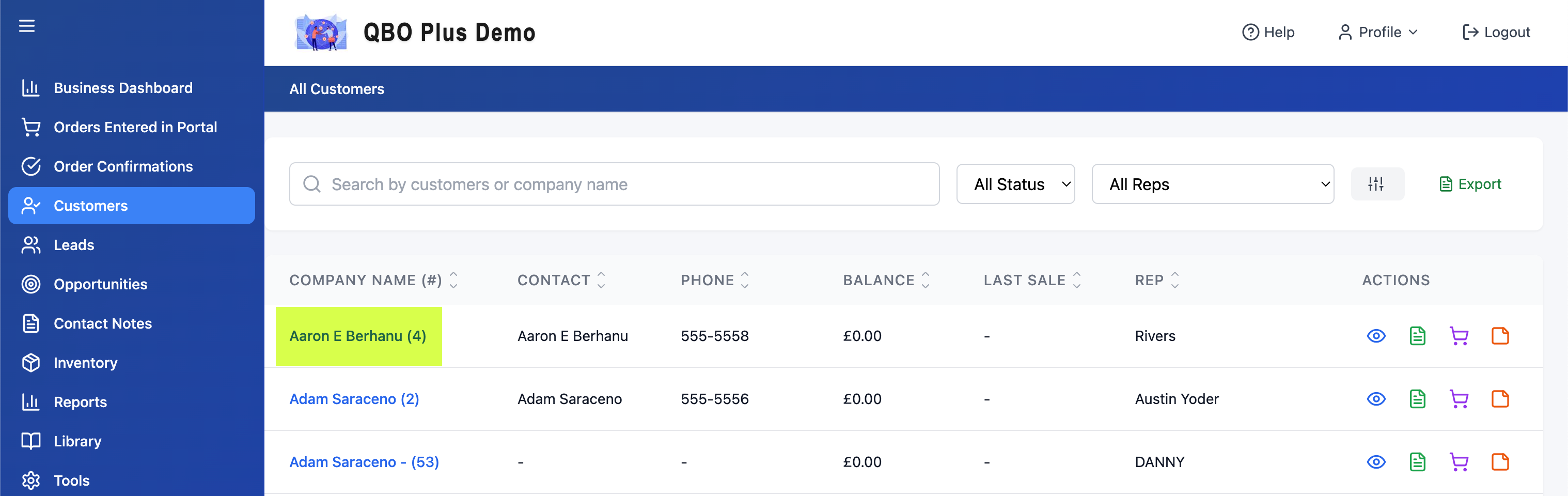This screenshot has width=1568, height=496.
Task: Open the All Status dropdown
Action: click(1015, 184)
